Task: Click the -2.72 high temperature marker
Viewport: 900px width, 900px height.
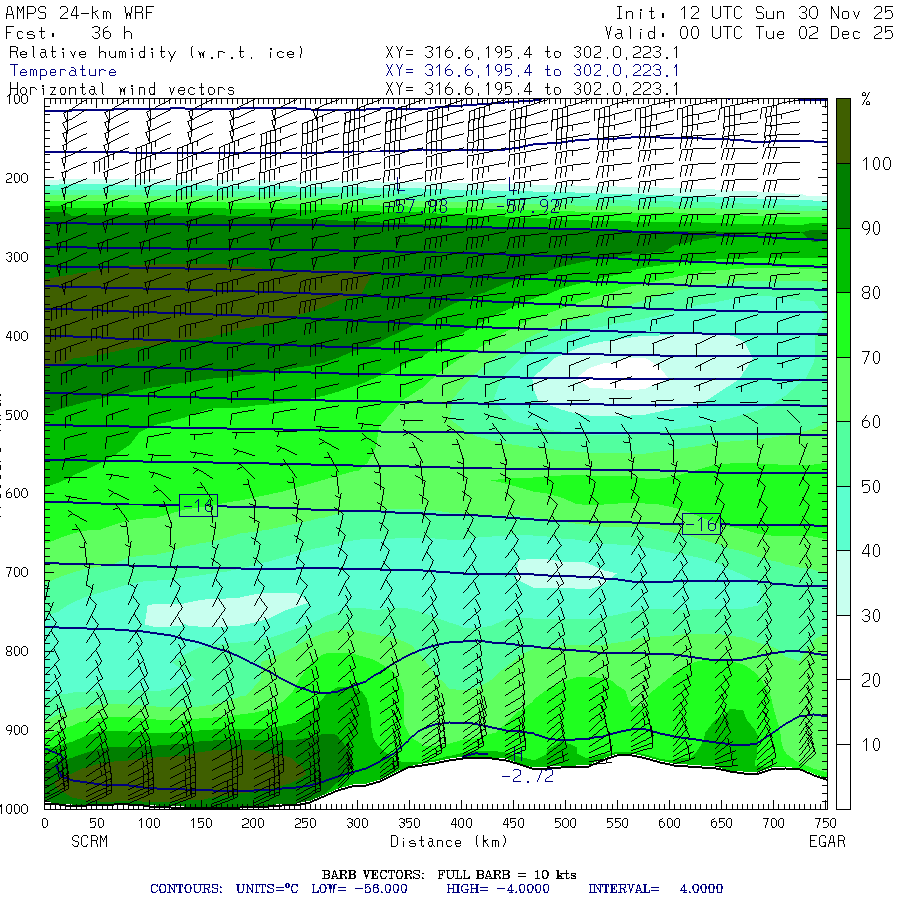Action: coord(527,776)
